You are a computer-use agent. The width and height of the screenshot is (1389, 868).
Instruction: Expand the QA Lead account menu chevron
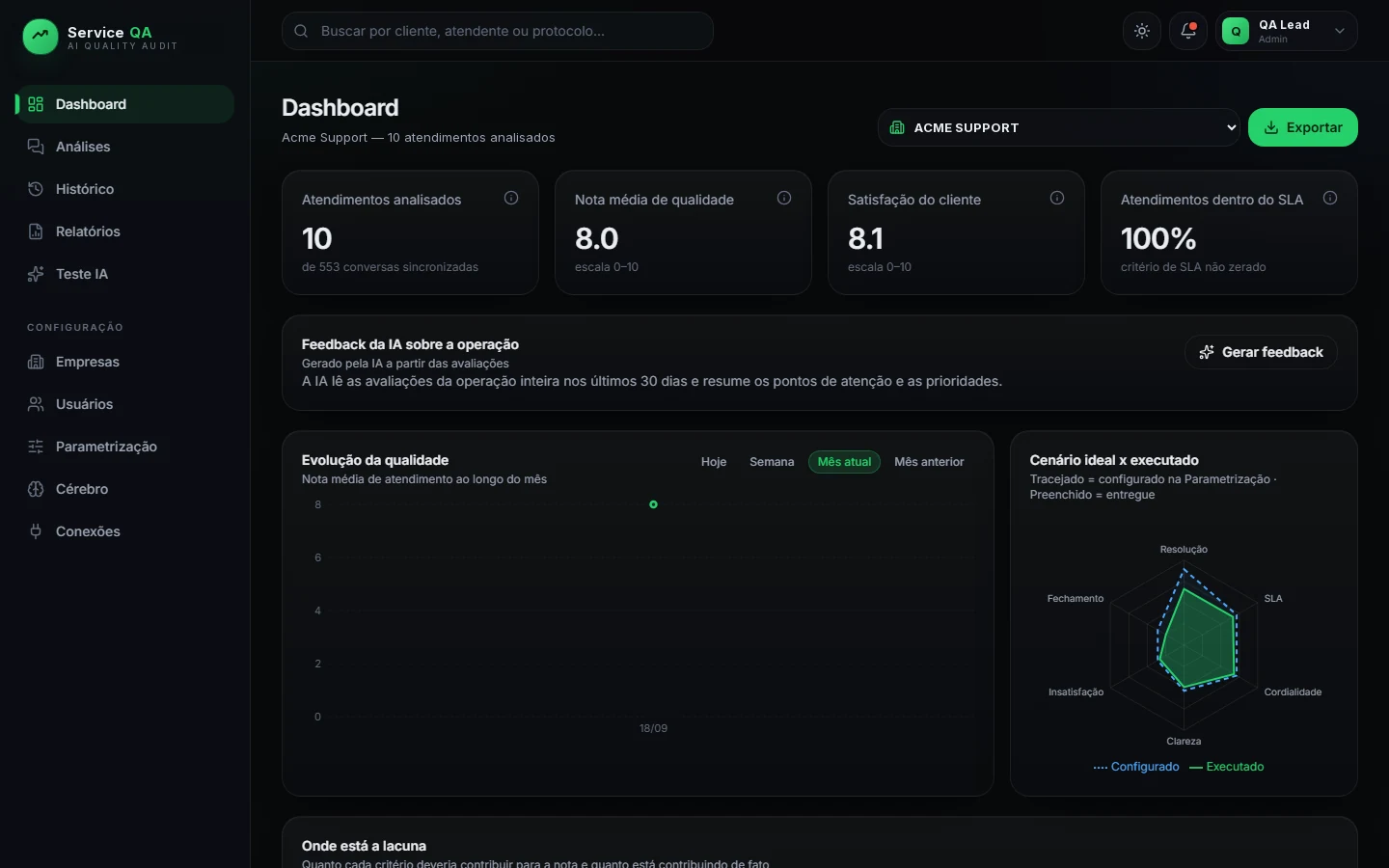(x=1340, y=31)
